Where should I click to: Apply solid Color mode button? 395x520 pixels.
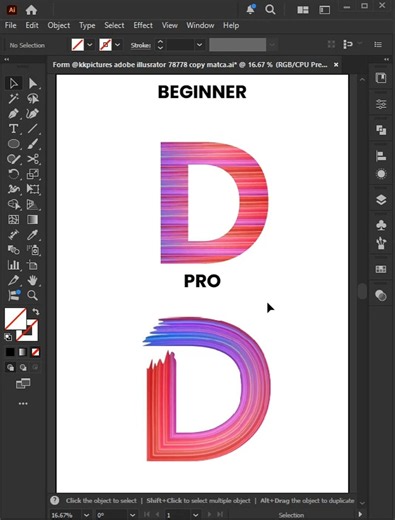(x=10, y=352)
